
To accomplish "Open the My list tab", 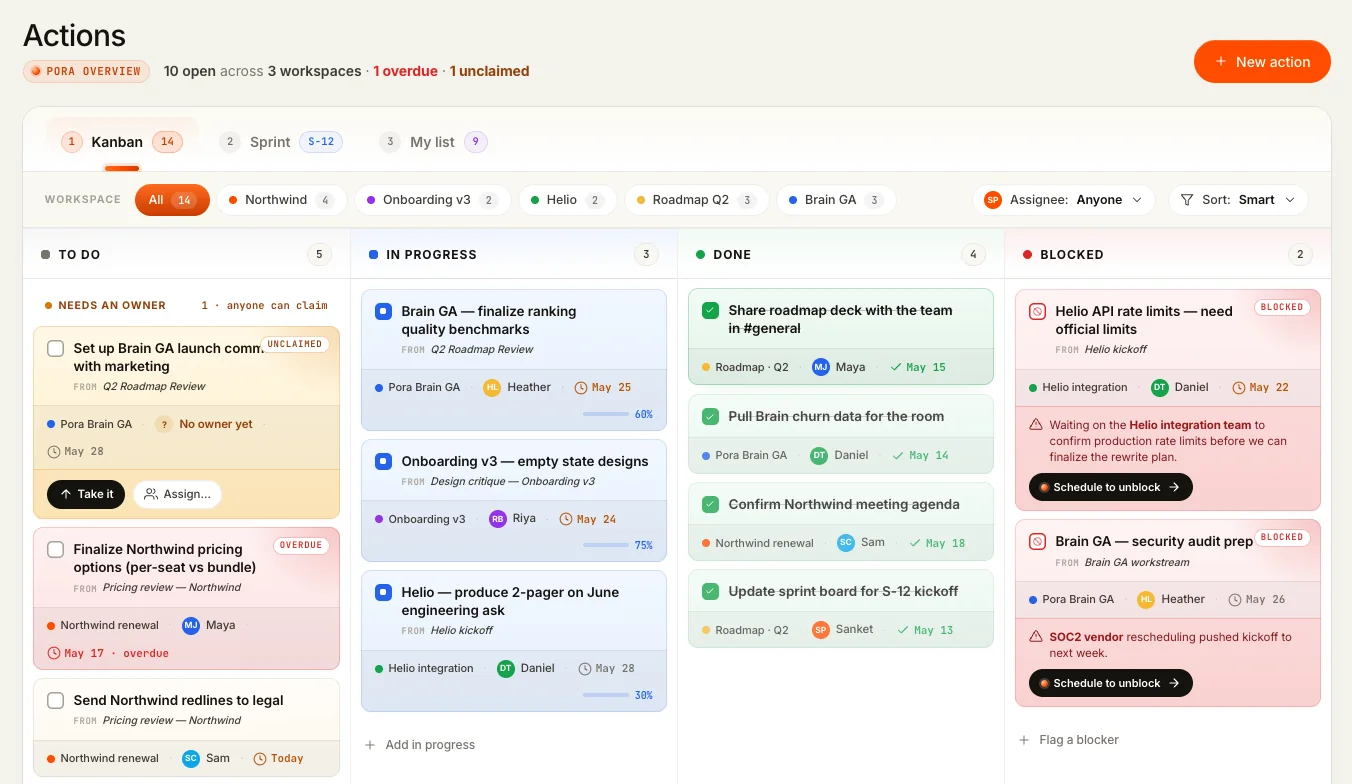I will tap(433, 142).
